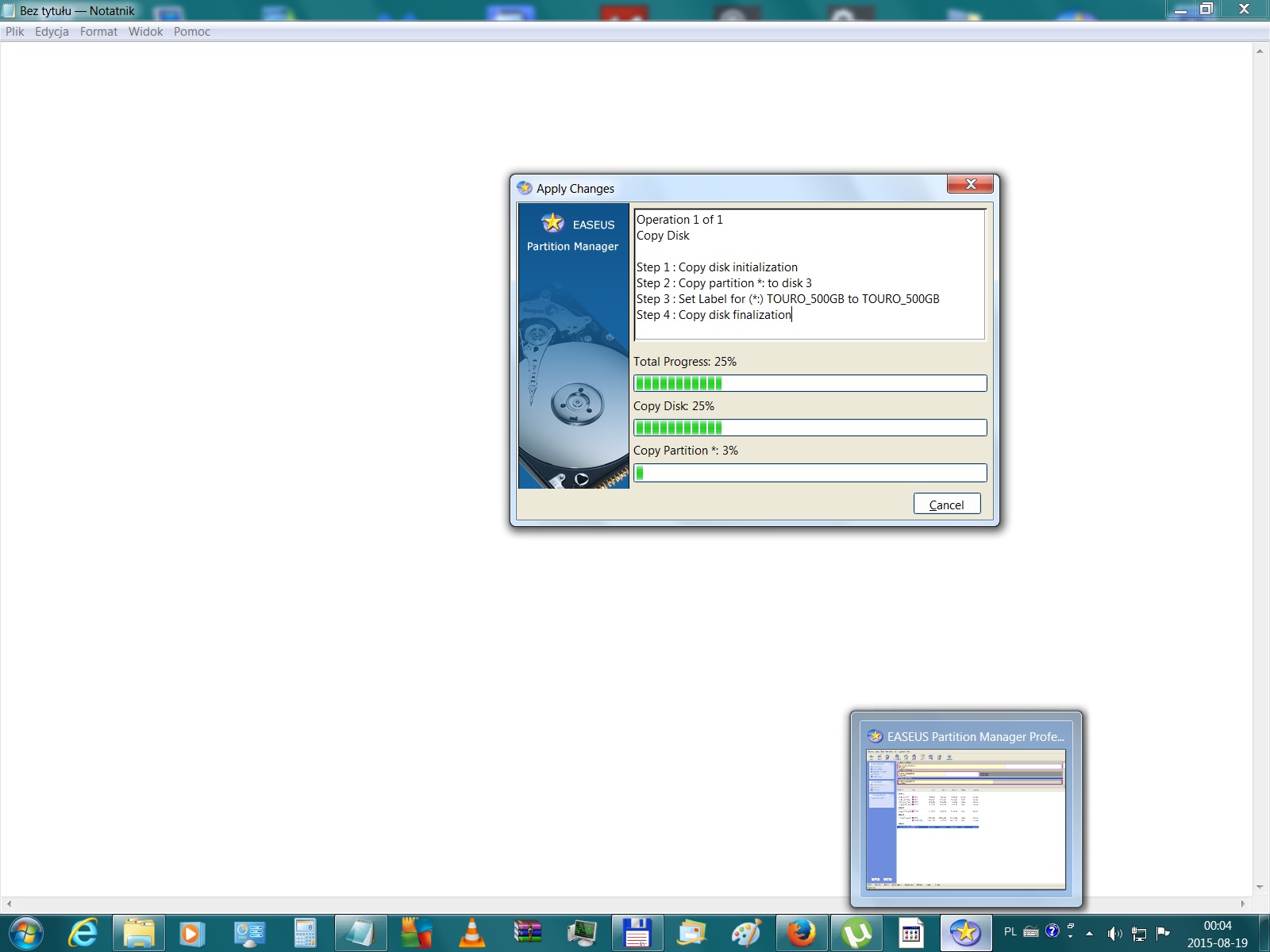This screenshot has height=952, width=1270.
Task: Click the 'Copy Partition *: 3%' label
Action: click(686, 451)
